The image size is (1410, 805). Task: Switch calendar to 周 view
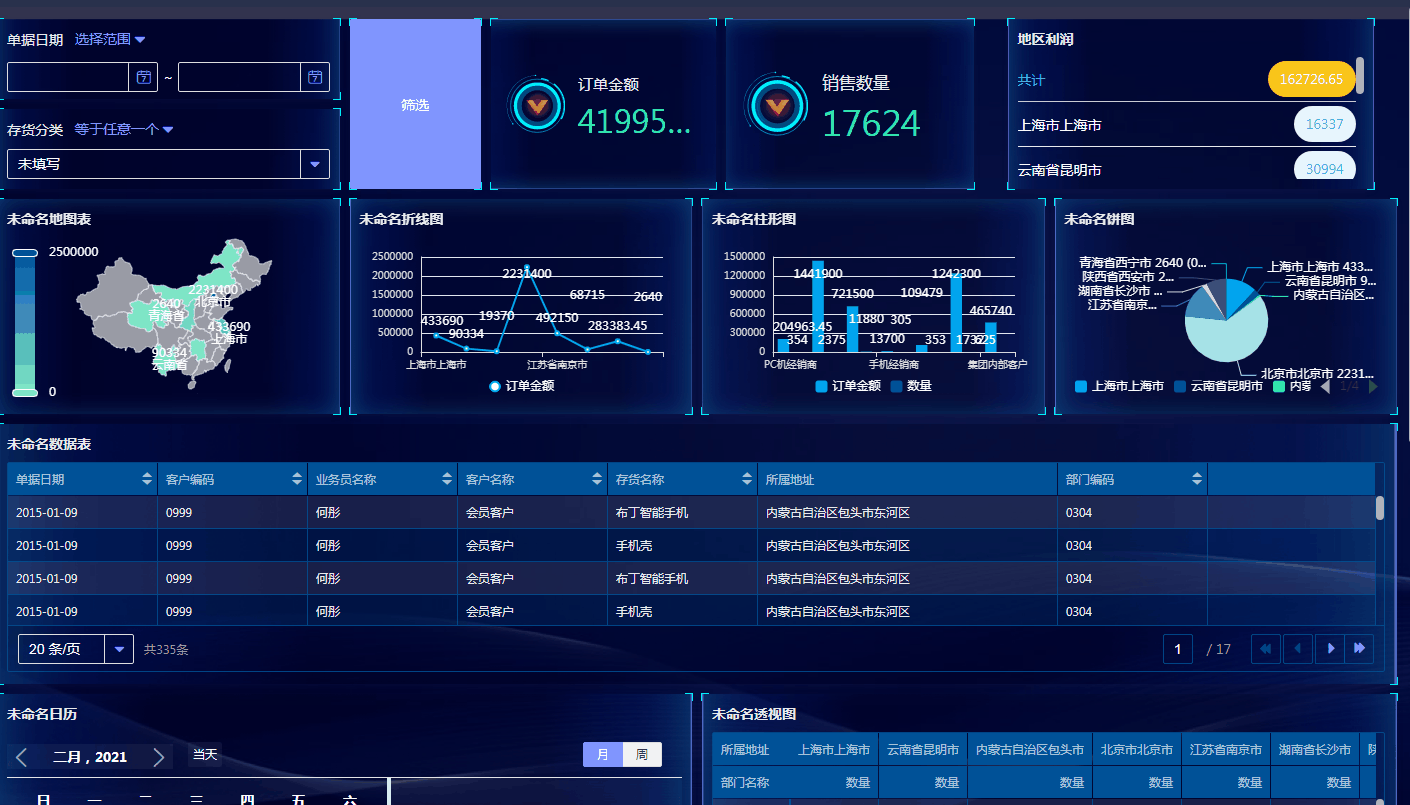coord(642,755)
